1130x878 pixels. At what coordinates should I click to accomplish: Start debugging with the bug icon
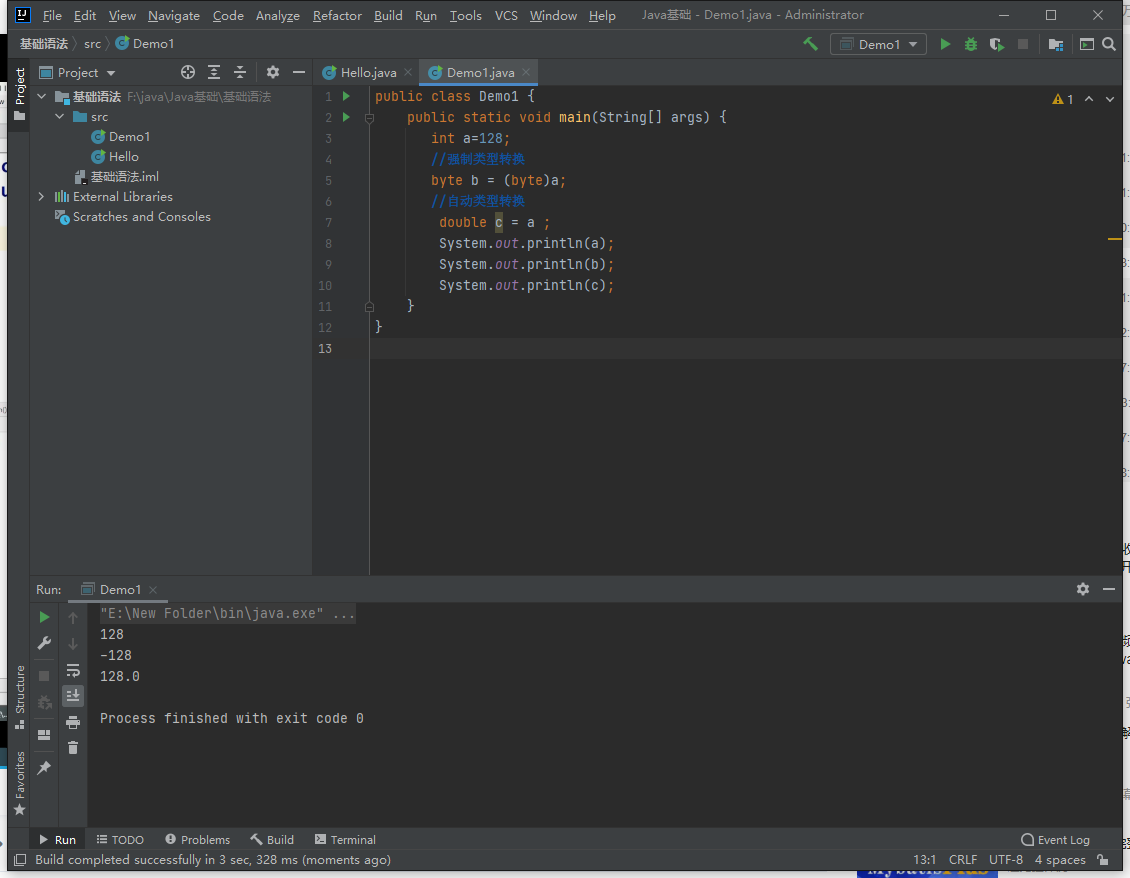(x=970, y=44)
